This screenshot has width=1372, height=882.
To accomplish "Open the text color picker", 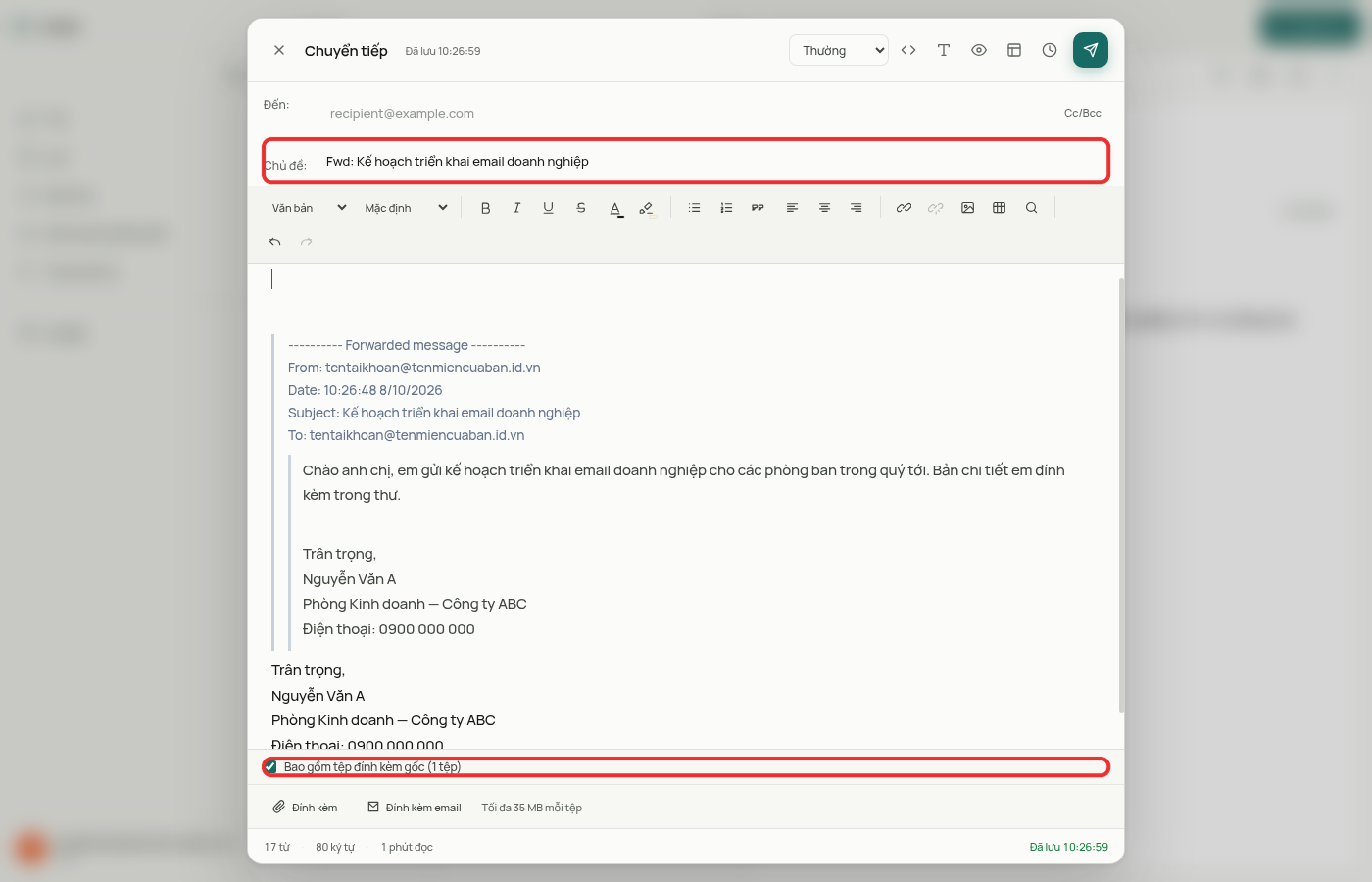I will pyautogui.click(x=615, y=208).
